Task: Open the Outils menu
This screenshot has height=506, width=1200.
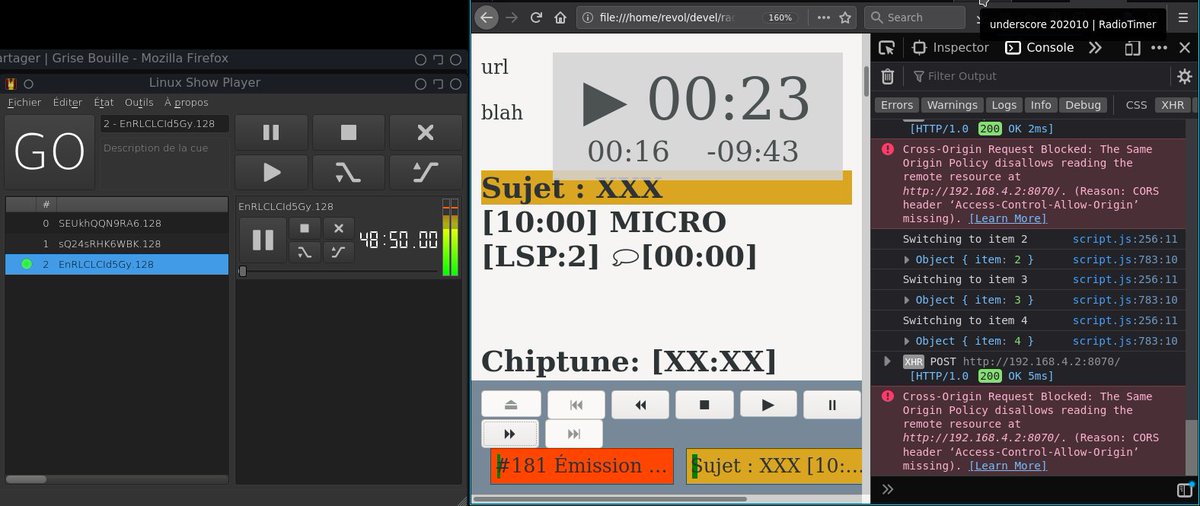Action: (139, 102)
